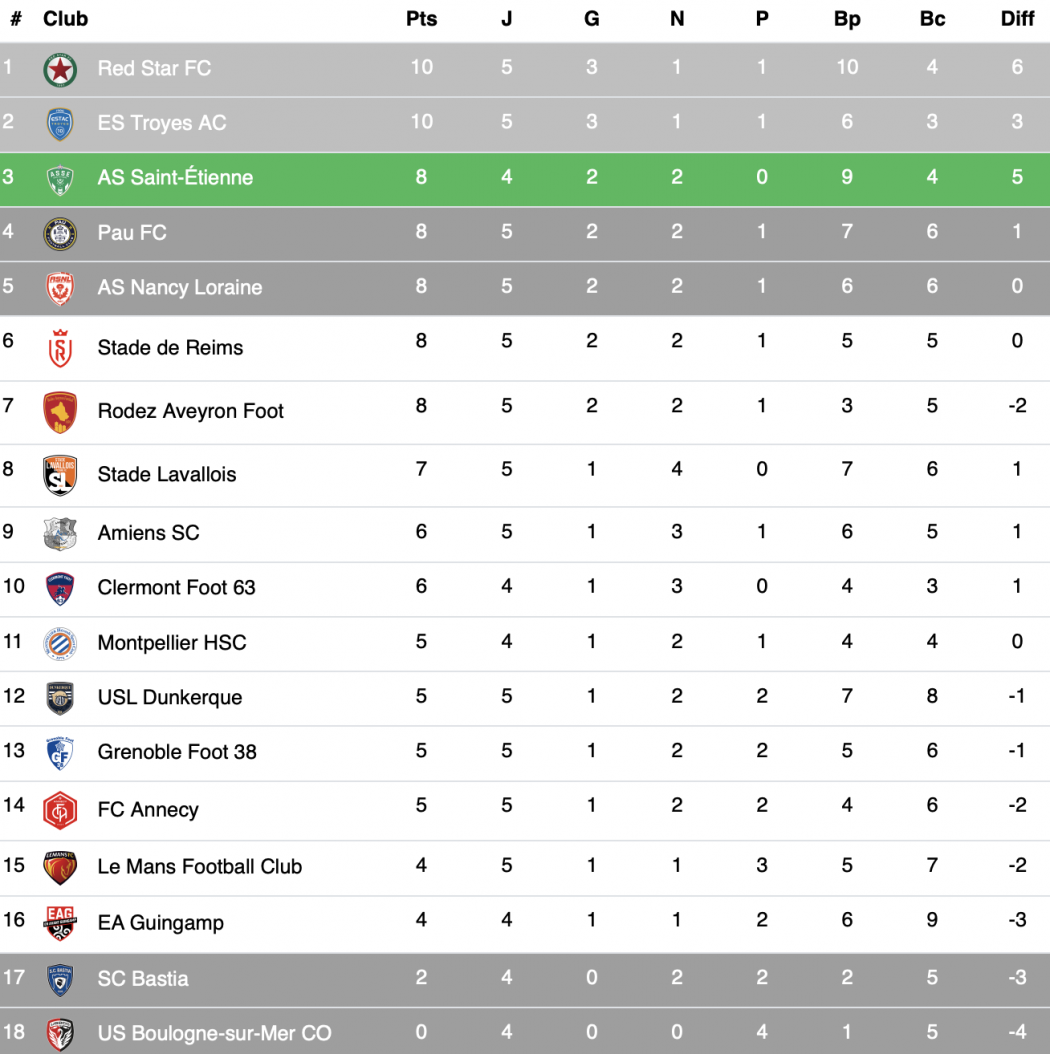Click the ES Troyes AC crest
The height and width of the screenshot is (1054, 1050).
point(60,124)
